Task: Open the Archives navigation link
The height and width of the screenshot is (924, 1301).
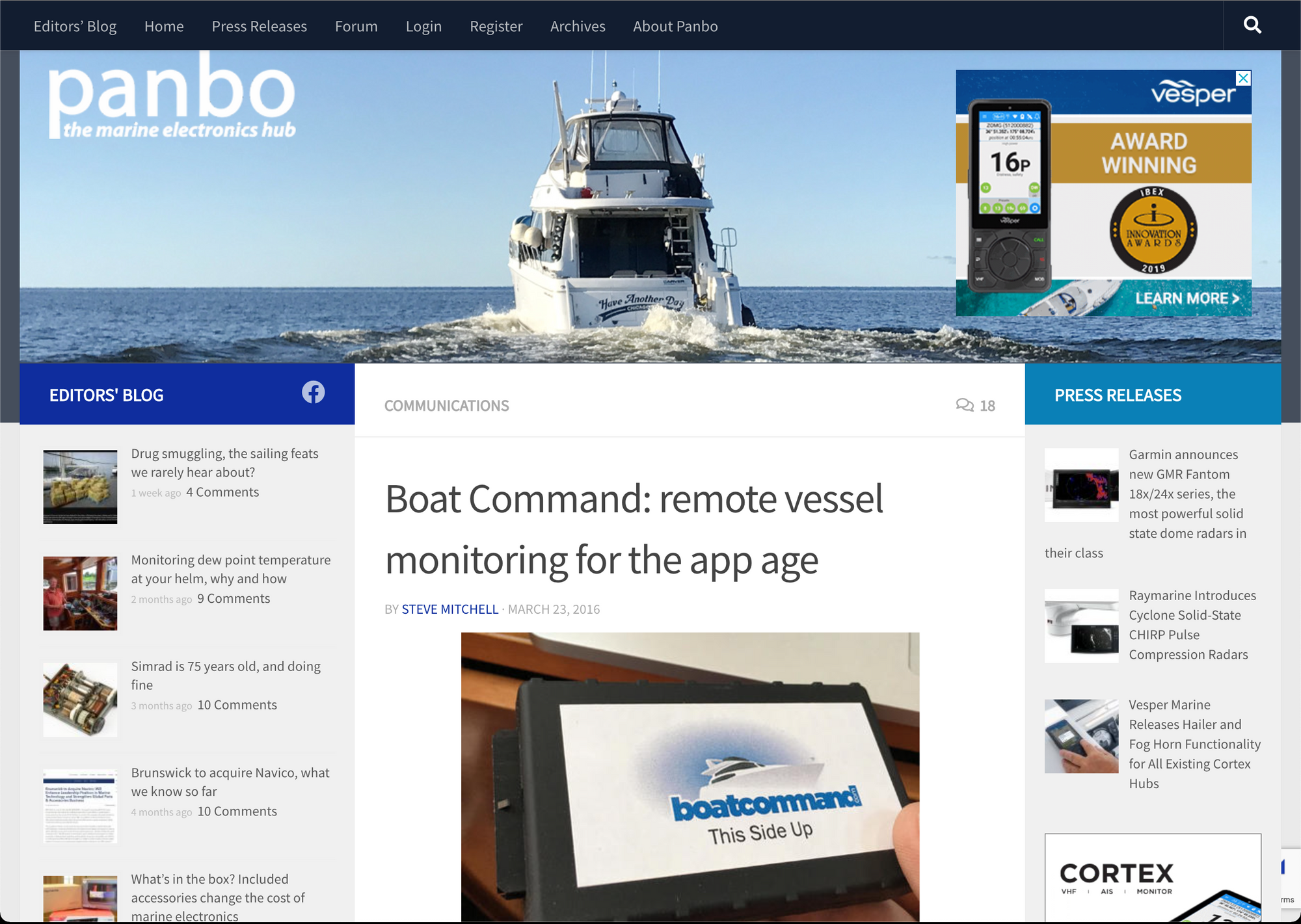Action: pos(577,26)
